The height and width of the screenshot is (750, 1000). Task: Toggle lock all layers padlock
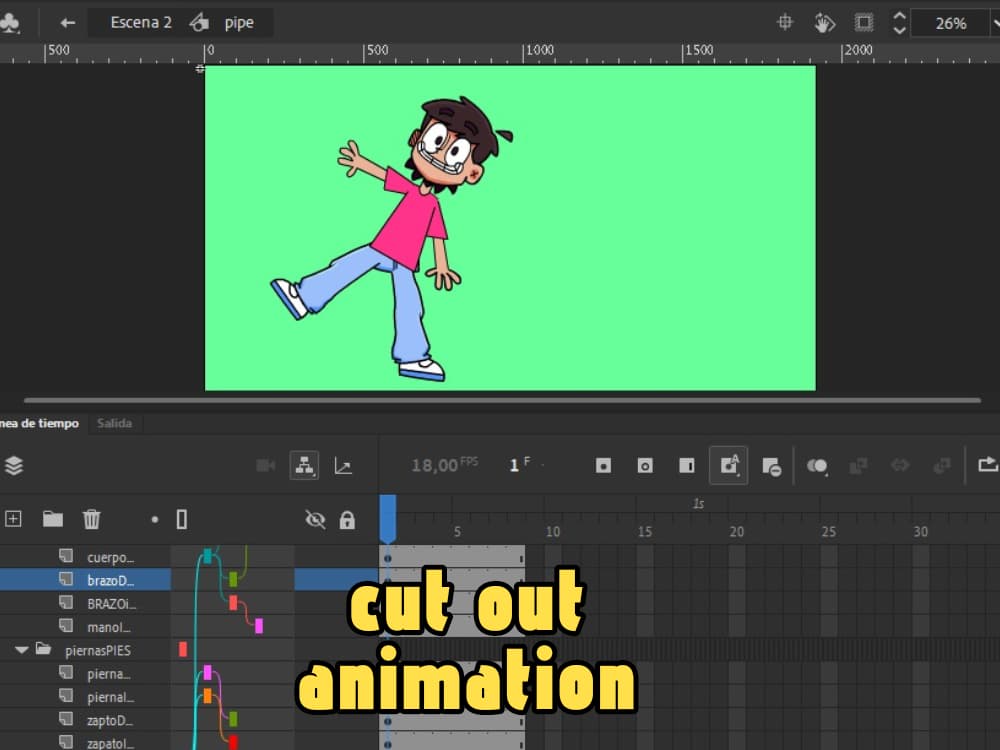(347, 520)
